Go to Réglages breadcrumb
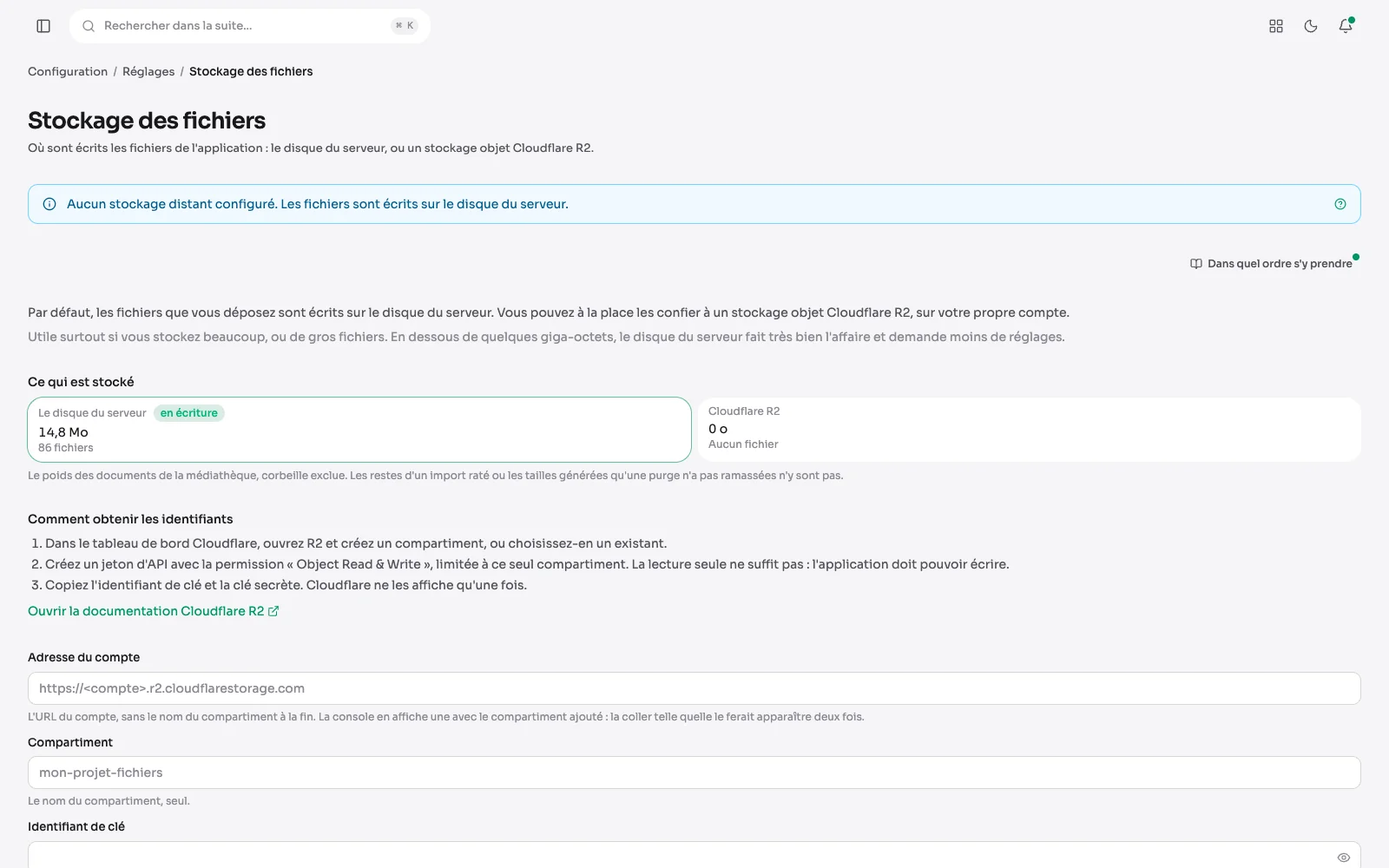Image resolution: width=1389 pixels, height=868 pixels. pos(148,71)
